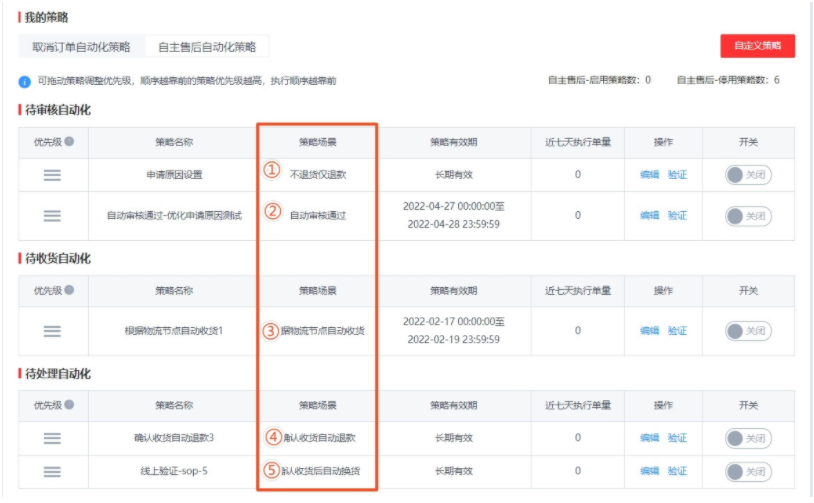814x503 pixels.
Task: Click drag handle for 自动审核通过-优化申请原因测试 row
Action: 52,215
